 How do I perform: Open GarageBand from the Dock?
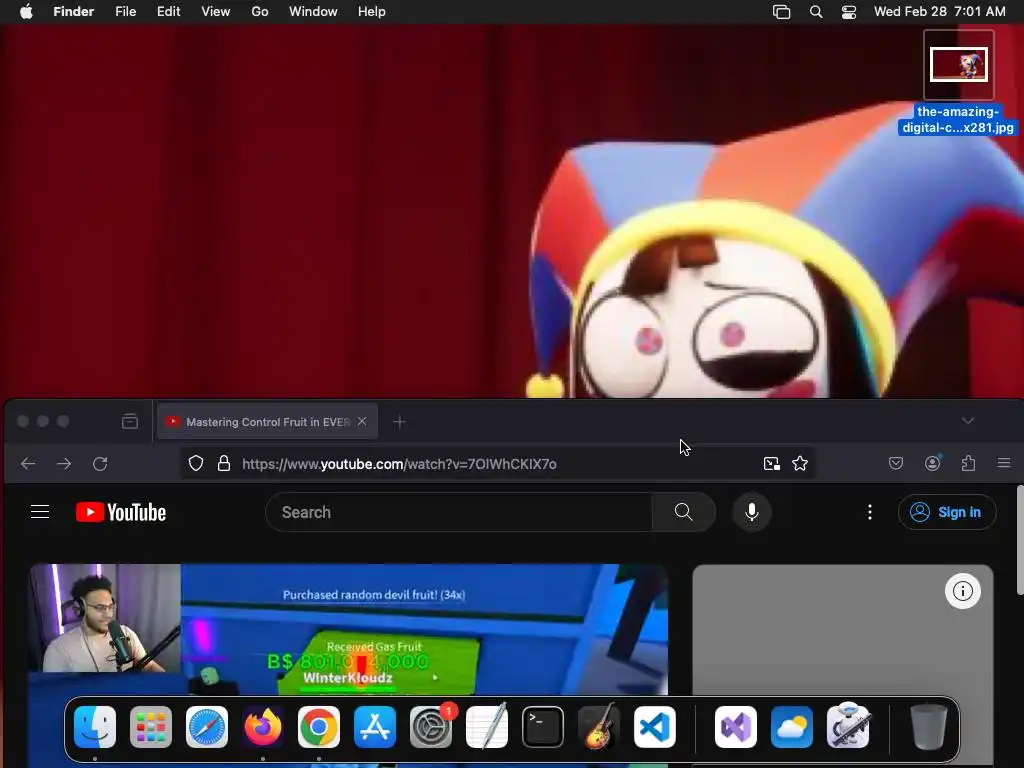599,727
